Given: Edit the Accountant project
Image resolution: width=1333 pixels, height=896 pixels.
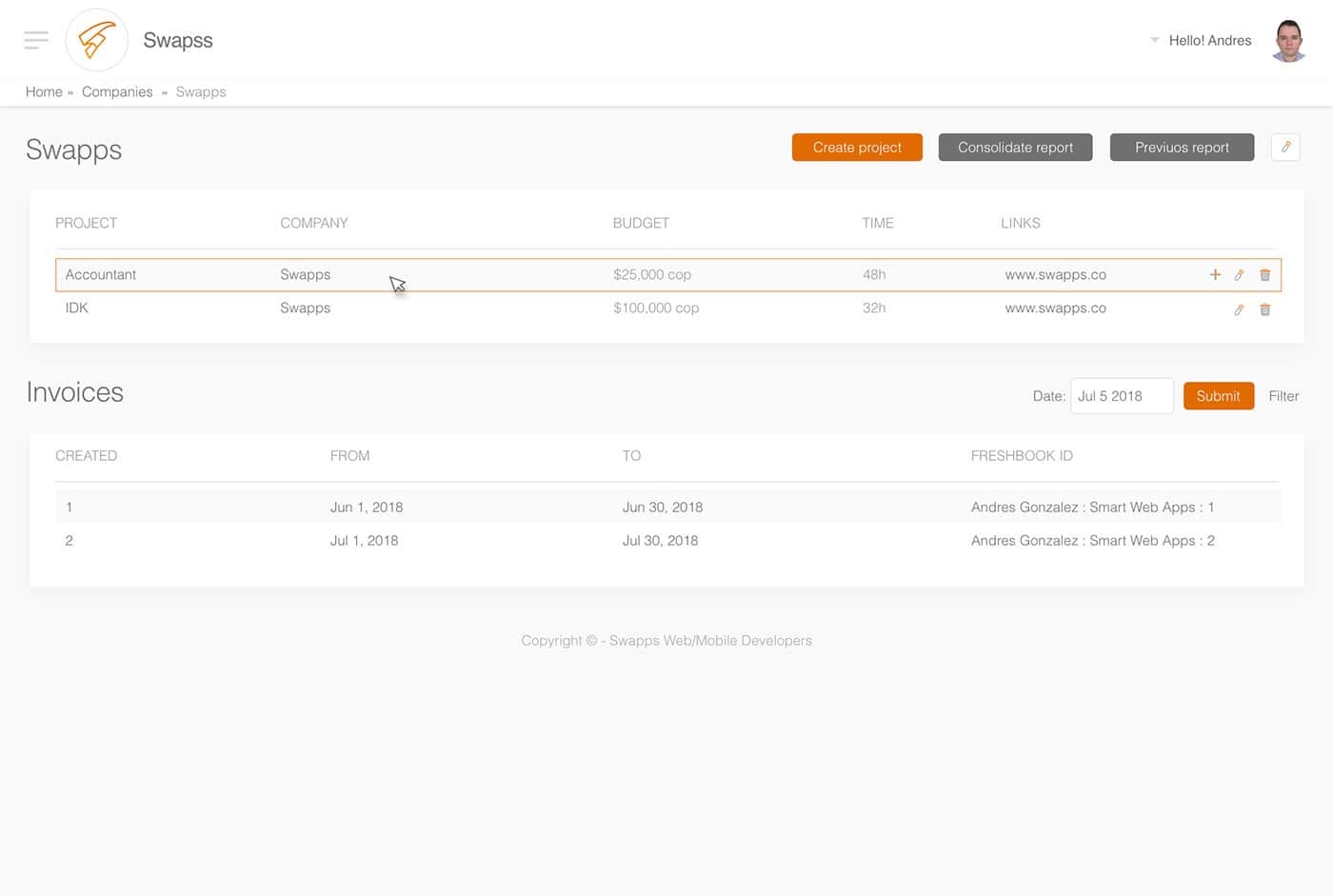Looking at the screenshot, I should (1239, 275).
